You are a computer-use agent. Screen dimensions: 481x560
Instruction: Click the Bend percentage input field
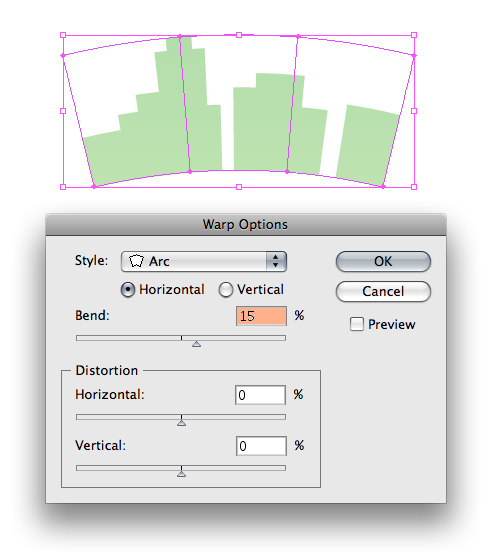click(261, 316)
